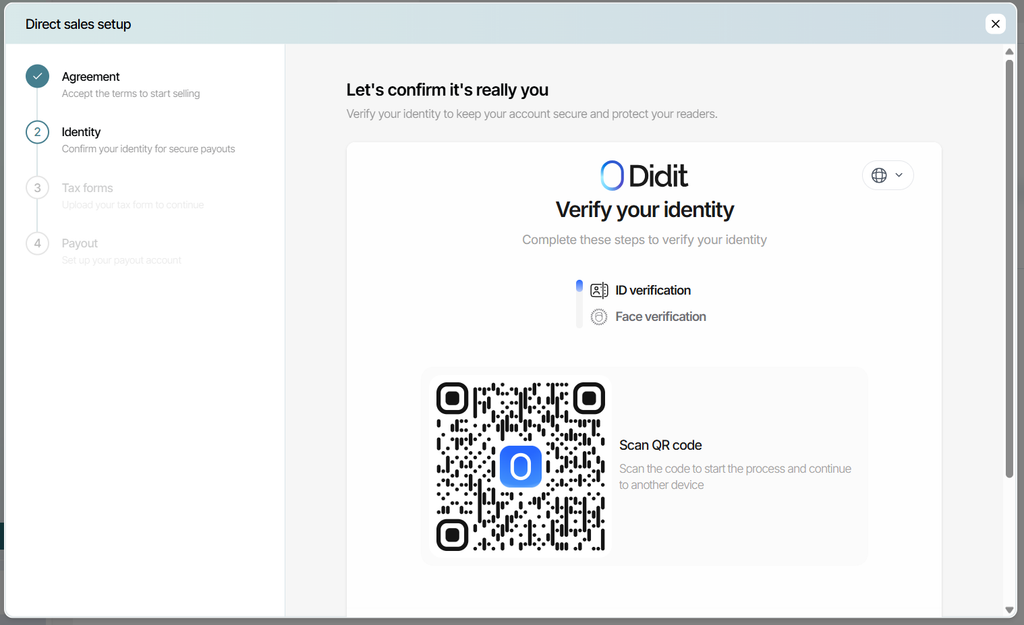Click 'Scan the code to start the process' description

click(735, 477)
